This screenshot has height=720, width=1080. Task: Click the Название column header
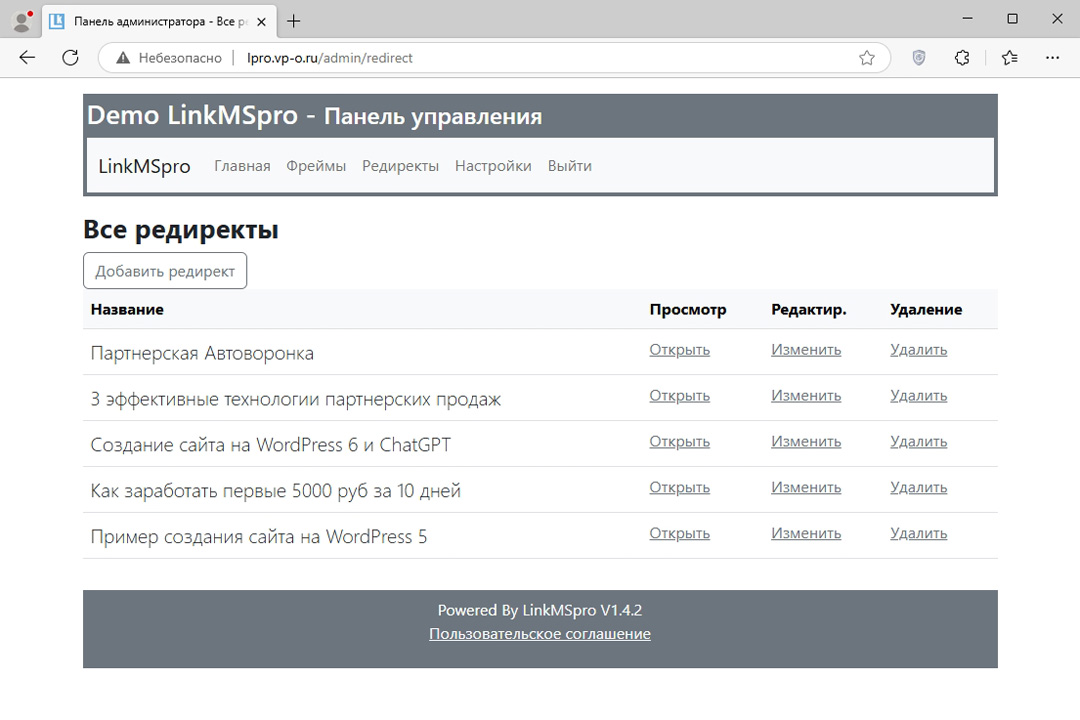point(127,310)
